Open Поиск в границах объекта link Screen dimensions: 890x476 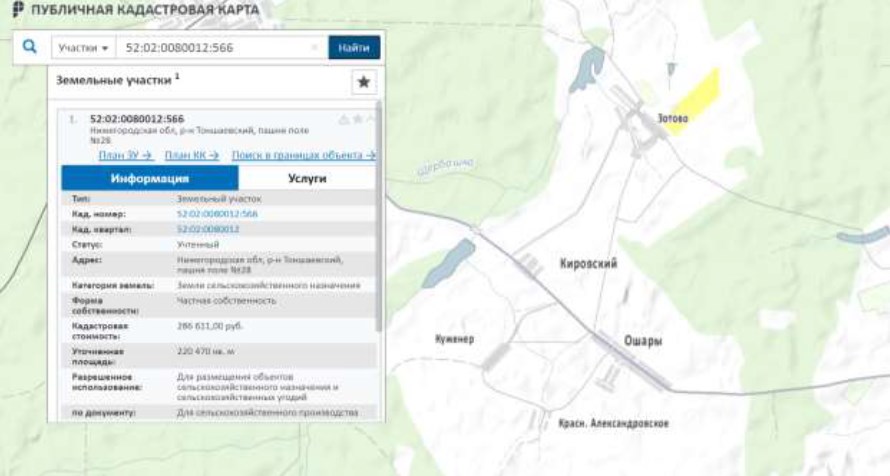click(303, 155)
